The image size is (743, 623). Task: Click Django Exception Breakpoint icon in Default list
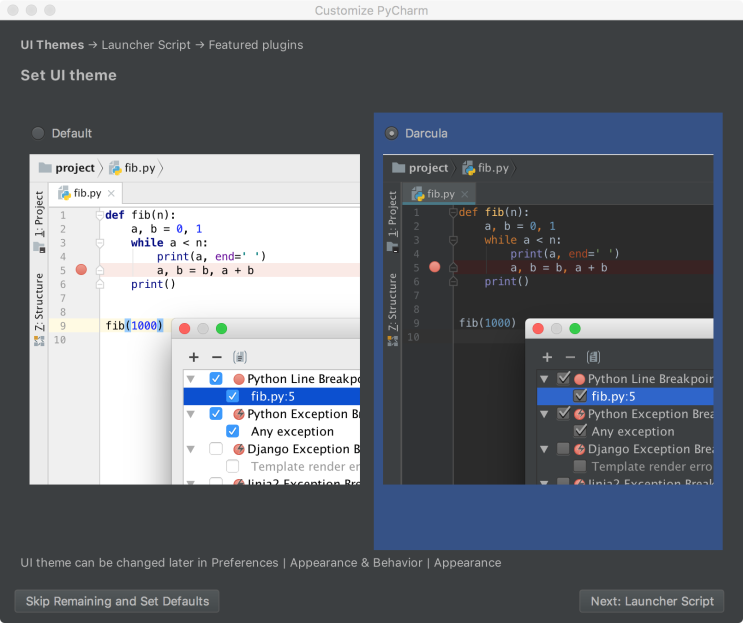pyautogui.click(x=239, y=449)
